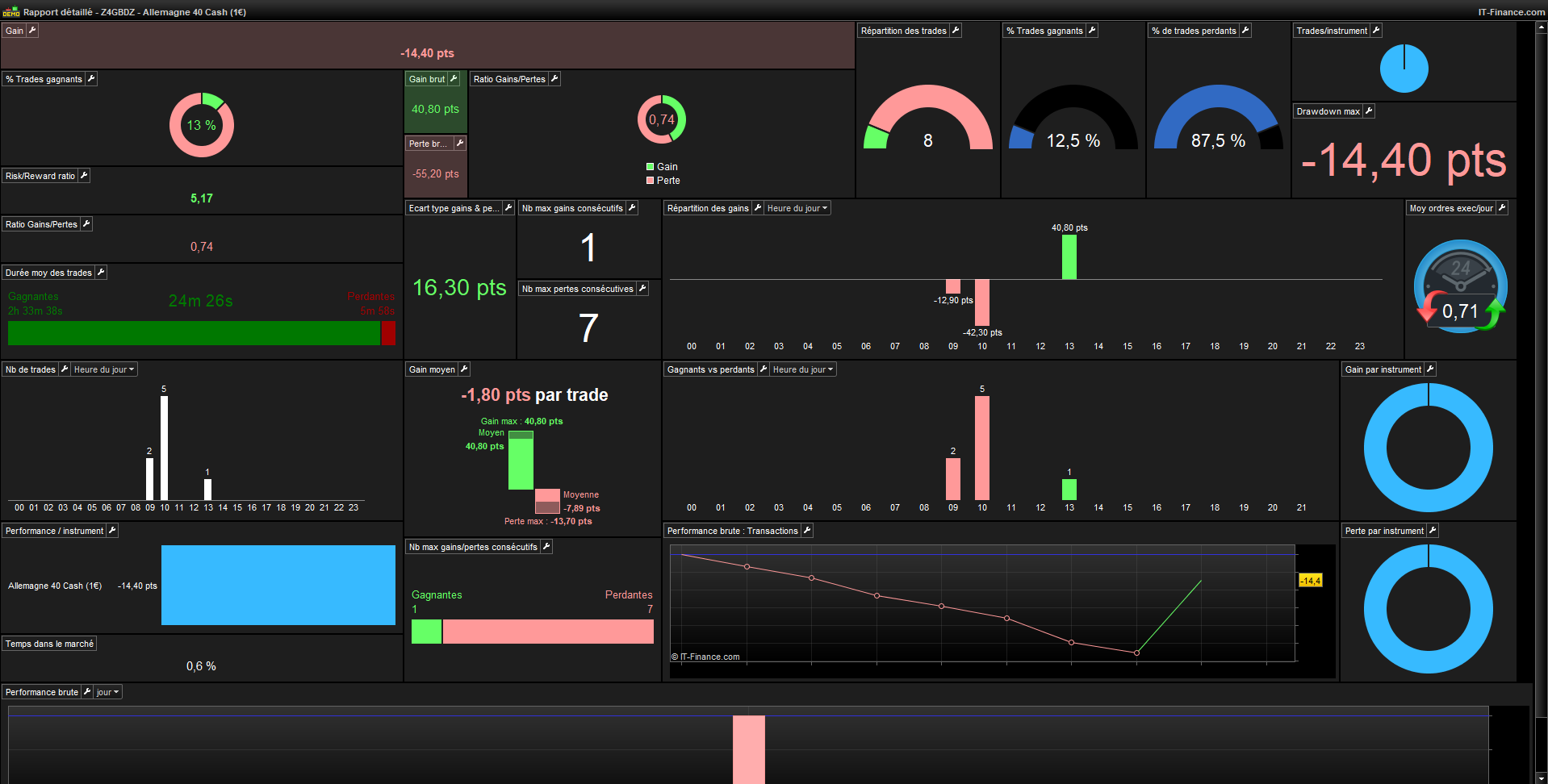The width and height of the screenshot is (1548, 784).
Task: Click wrench icon beside Trades/instrument
Action: point(1376,31)
